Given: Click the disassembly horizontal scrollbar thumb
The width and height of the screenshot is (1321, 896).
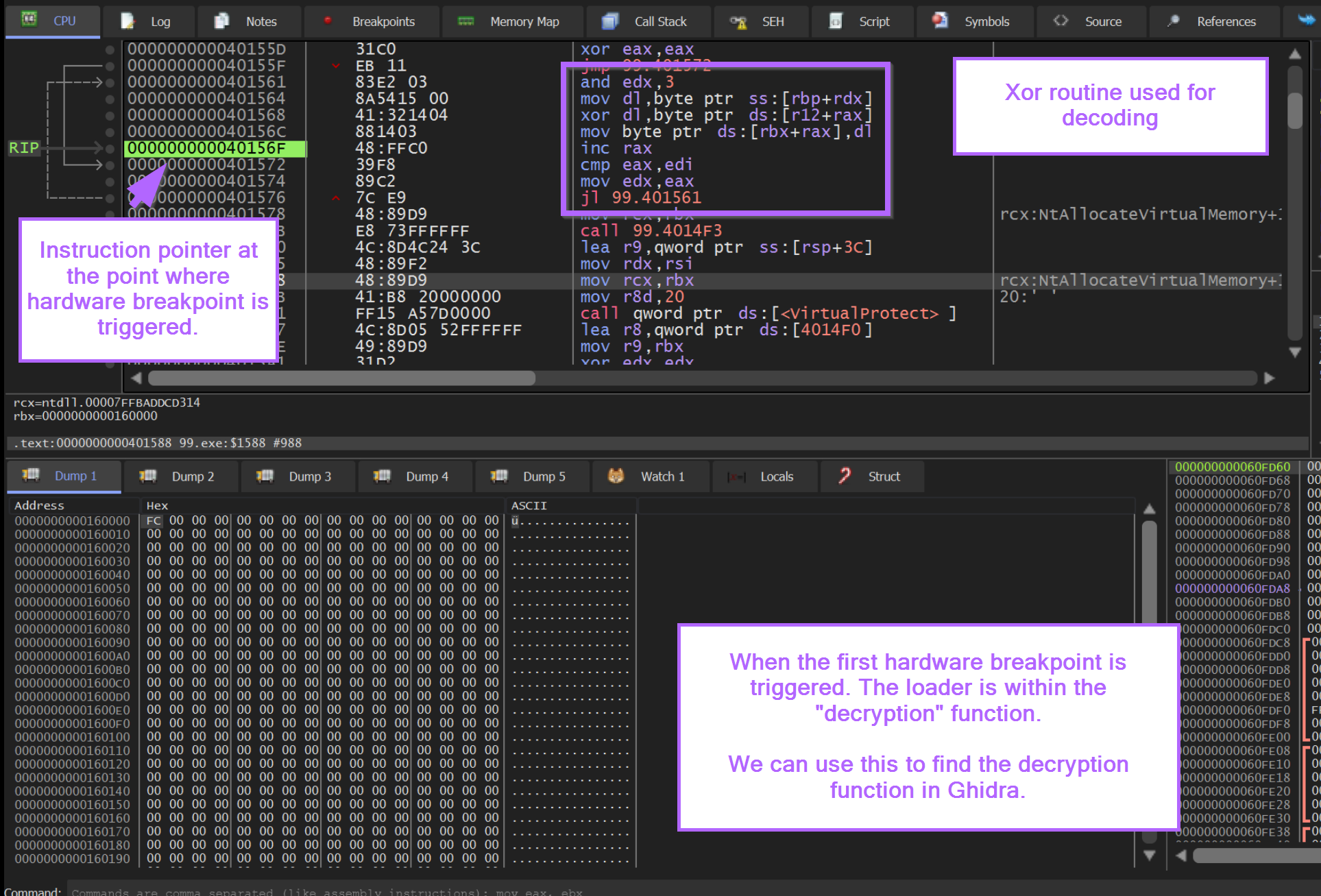Looking at the screenshot, I should (341, 378).
